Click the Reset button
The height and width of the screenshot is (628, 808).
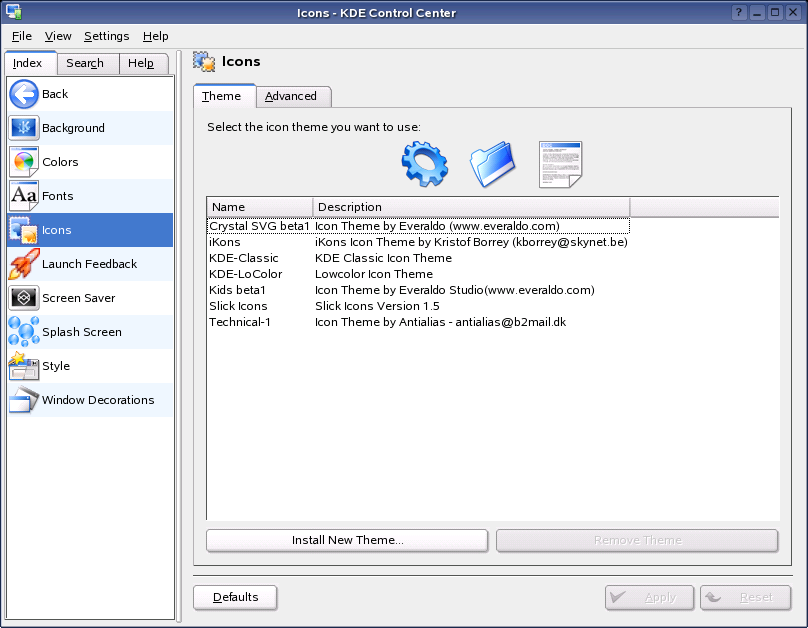pyautogui.click(x=745, y=598)
